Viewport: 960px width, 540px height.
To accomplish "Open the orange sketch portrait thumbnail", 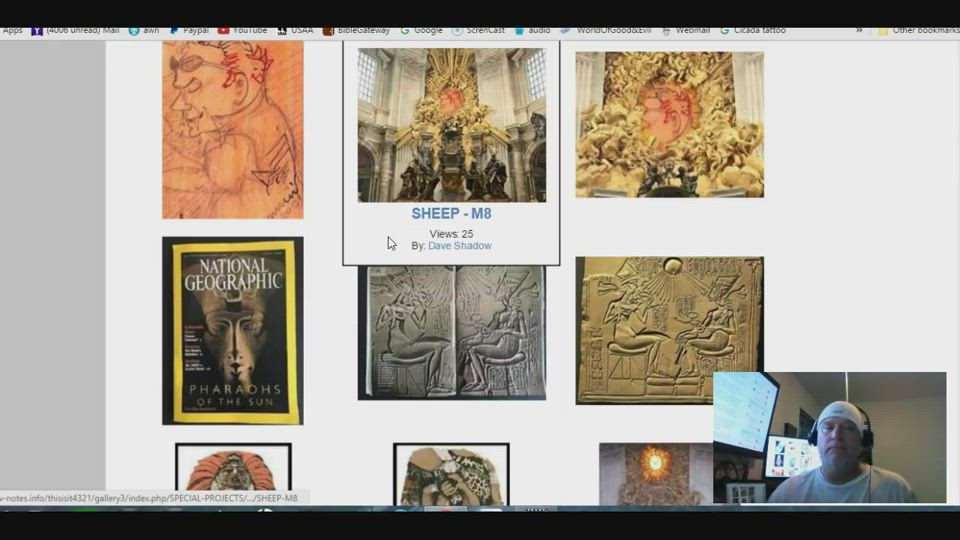I will pyautogui.click(x=233, y=128).
